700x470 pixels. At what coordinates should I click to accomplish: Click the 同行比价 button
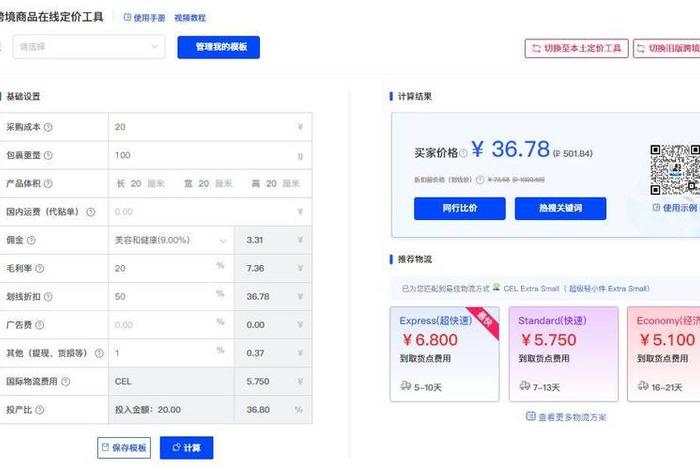click(x=460, y=208)
